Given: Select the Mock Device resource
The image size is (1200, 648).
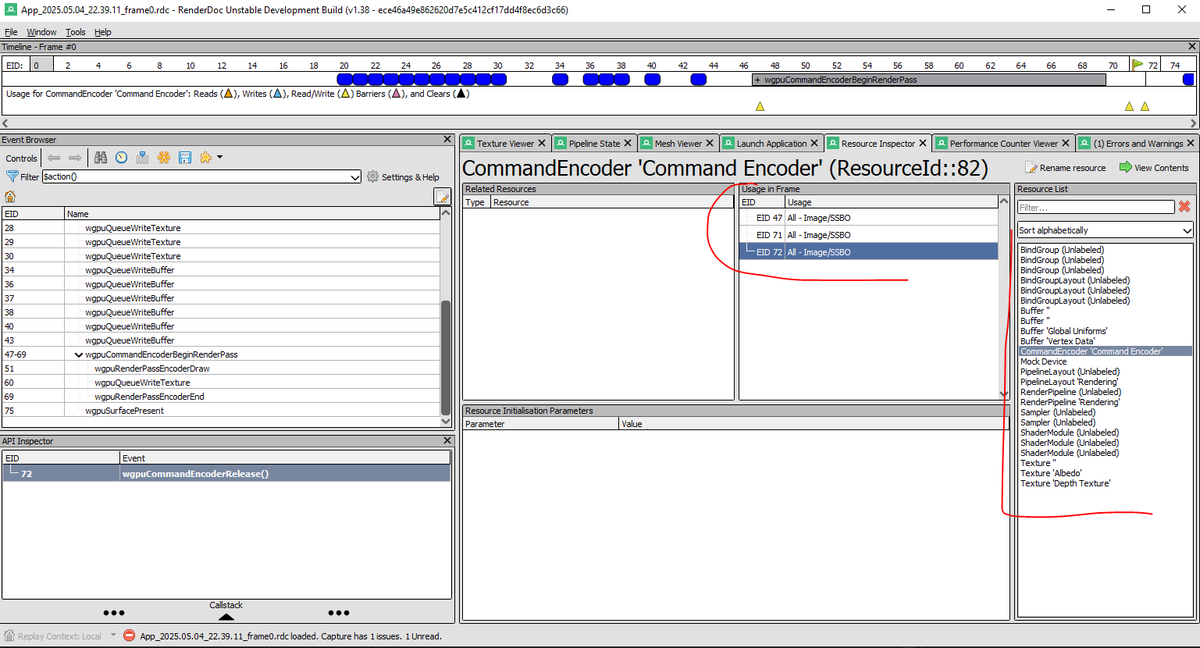Looking at the screenshot, I should [x=1043, y=362].
